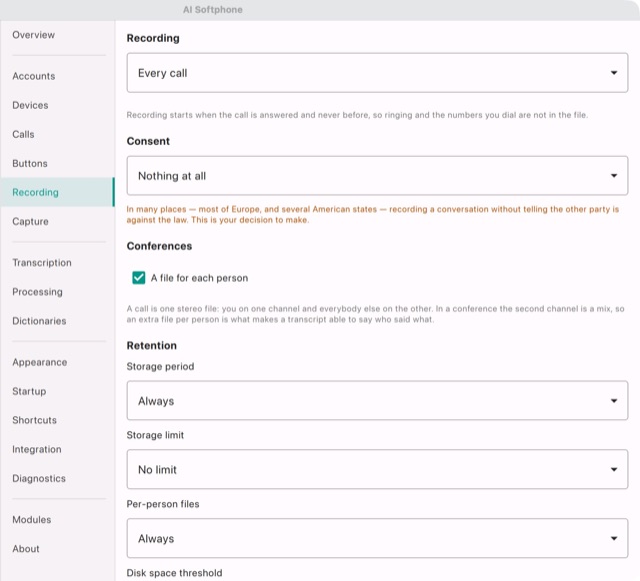Go to the Processing section
The image size is (640, 581).
tap(58, 292)
